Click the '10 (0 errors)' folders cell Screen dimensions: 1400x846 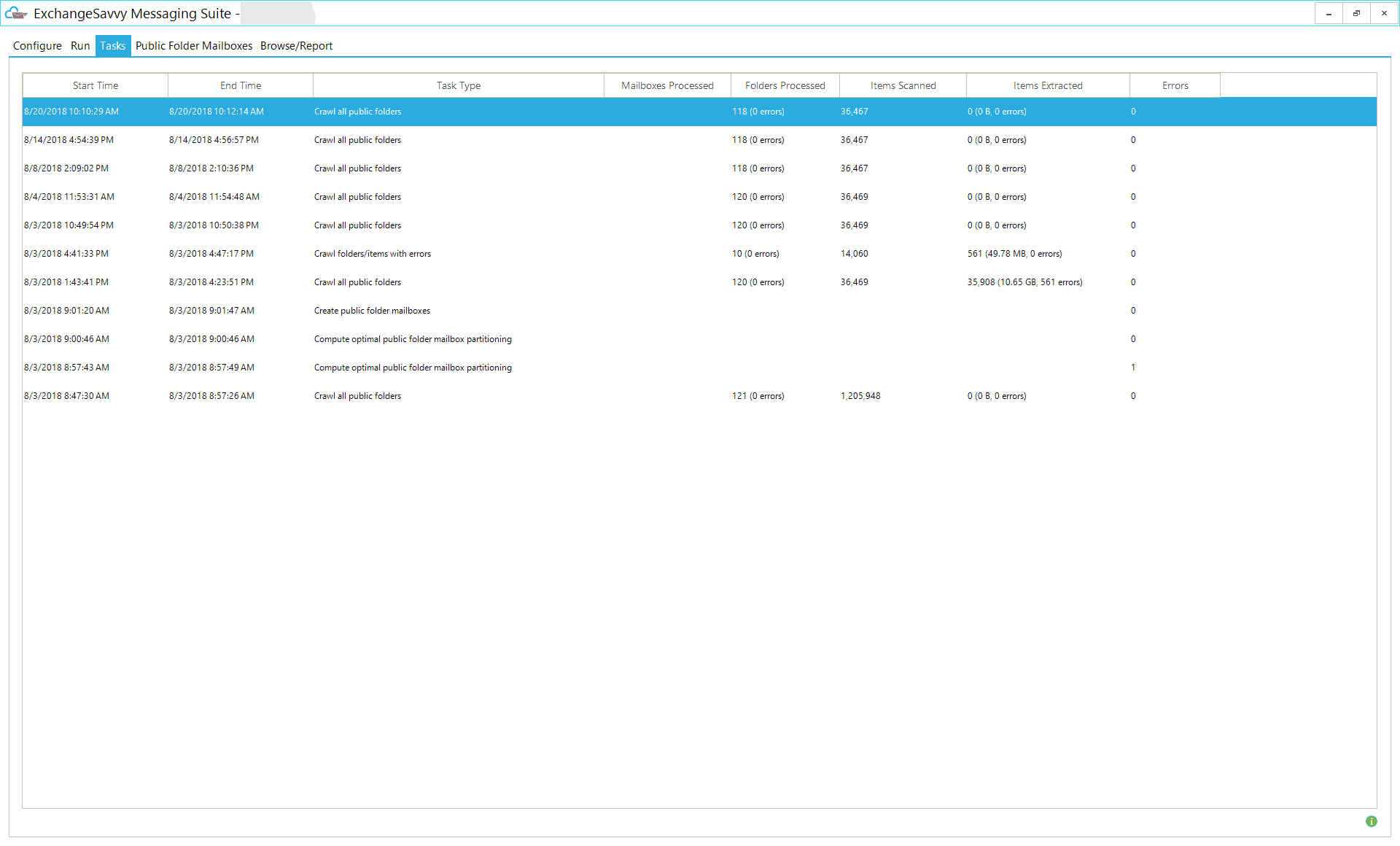coord(755,254)
